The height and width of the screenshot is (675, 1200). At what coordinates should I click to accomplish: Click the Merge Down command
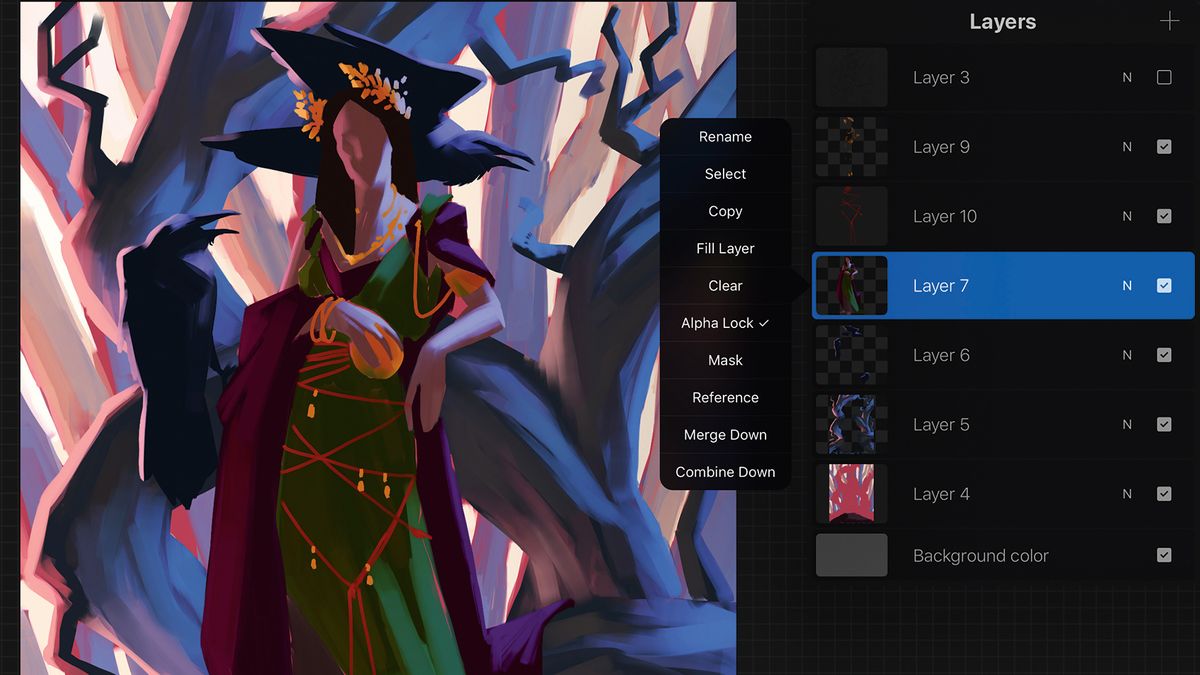(x=724, y=434)
